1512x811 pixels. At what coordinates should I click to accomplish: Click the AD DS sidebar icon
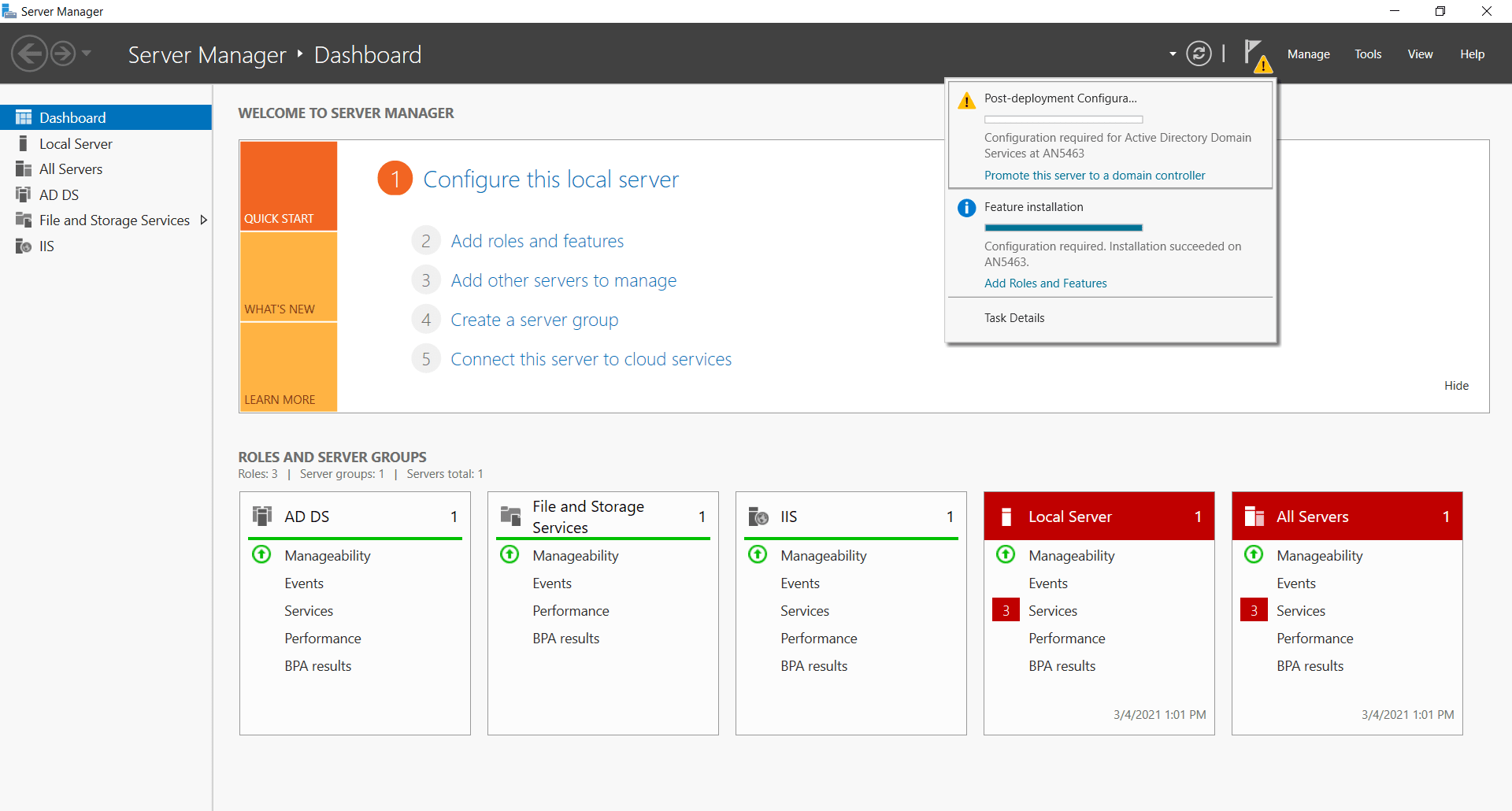(x=24, y=194)
